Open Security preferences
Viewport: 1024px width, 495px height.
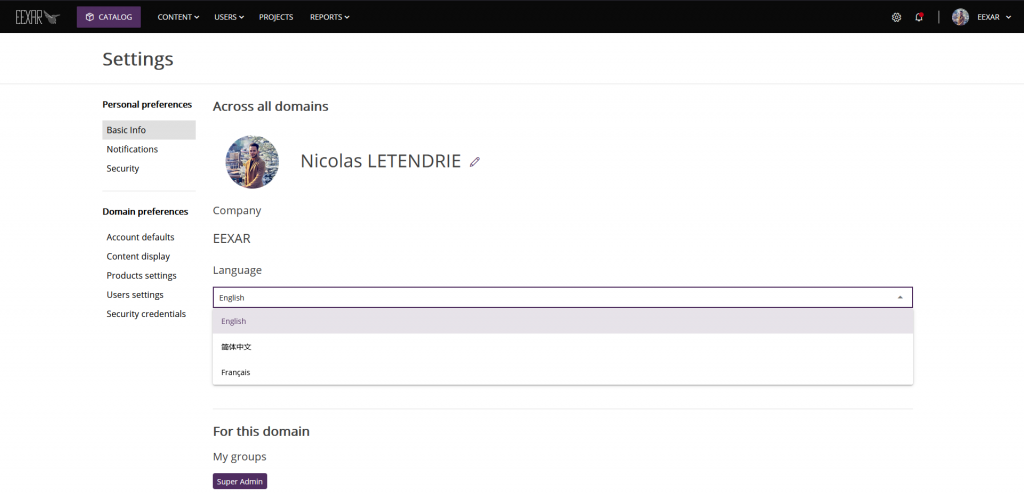point(123,168)
